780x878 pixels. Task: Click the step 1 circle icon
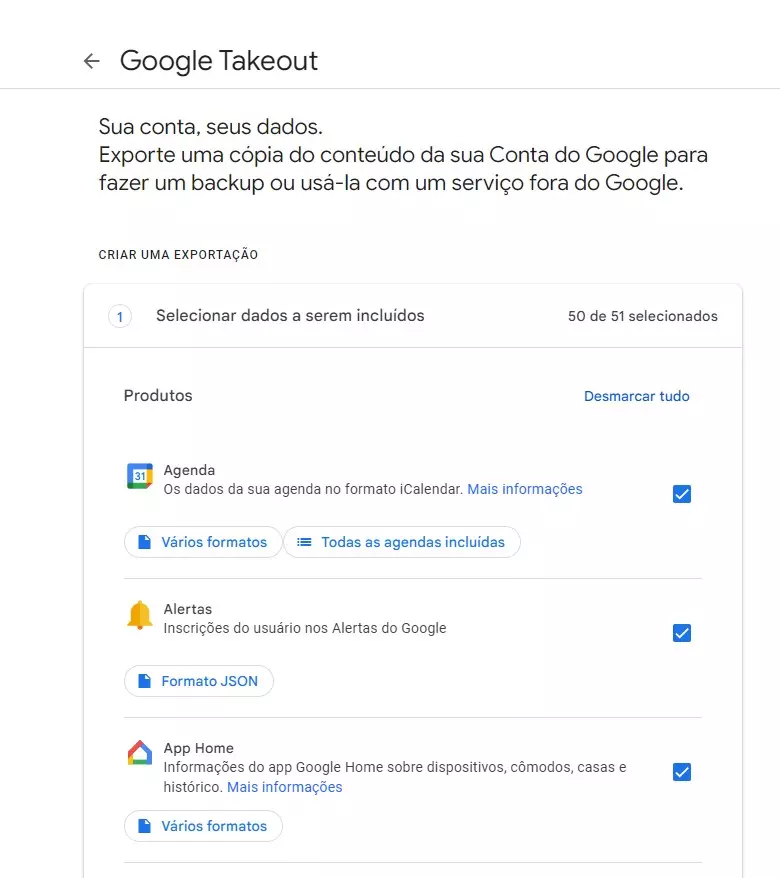[x=120, y=316]
